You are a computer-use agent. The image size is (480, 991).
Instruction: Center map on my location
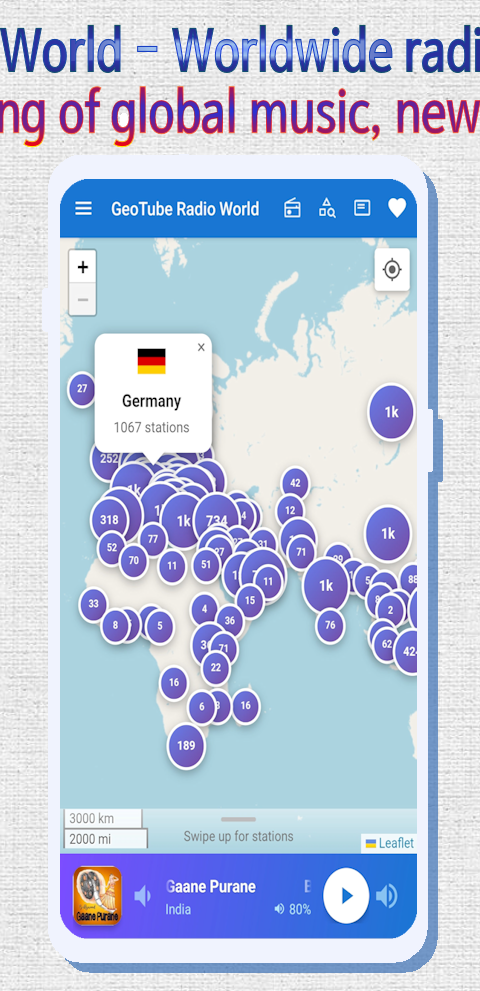pos(392,270)
